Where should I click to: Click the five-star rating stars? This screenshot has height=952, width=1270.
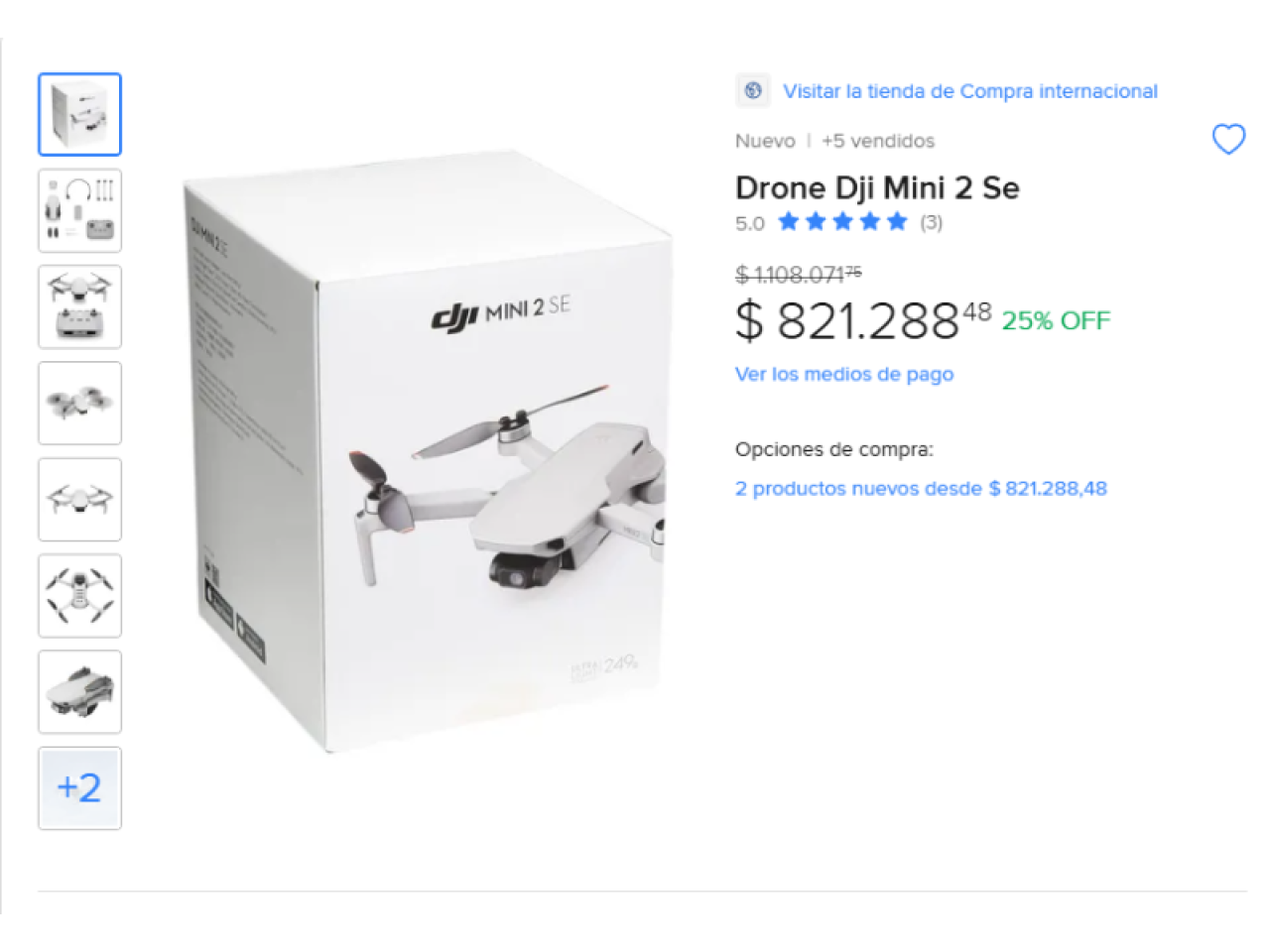(x=842, y=221)
